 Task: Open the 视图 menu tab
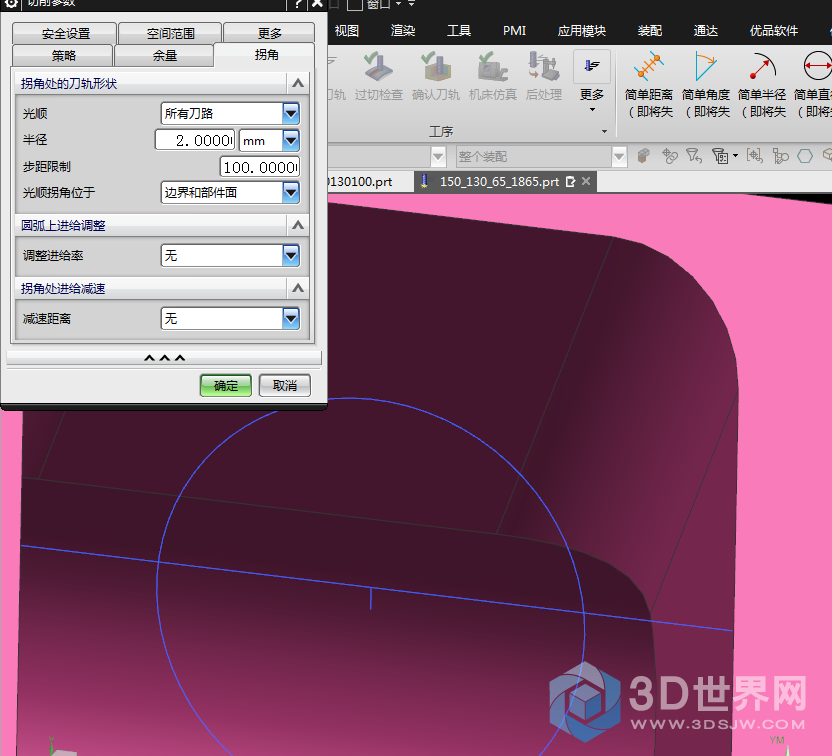tap(346, 31)
